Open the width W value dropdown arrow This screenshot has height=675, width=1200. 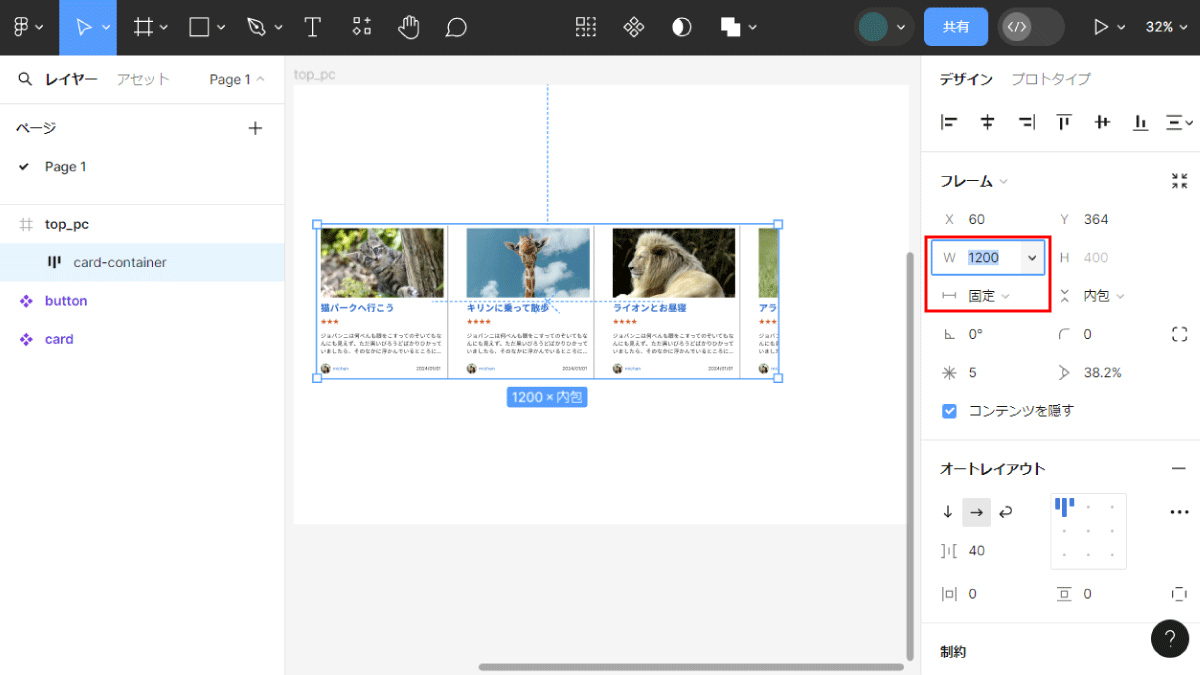click(1031, 258)
